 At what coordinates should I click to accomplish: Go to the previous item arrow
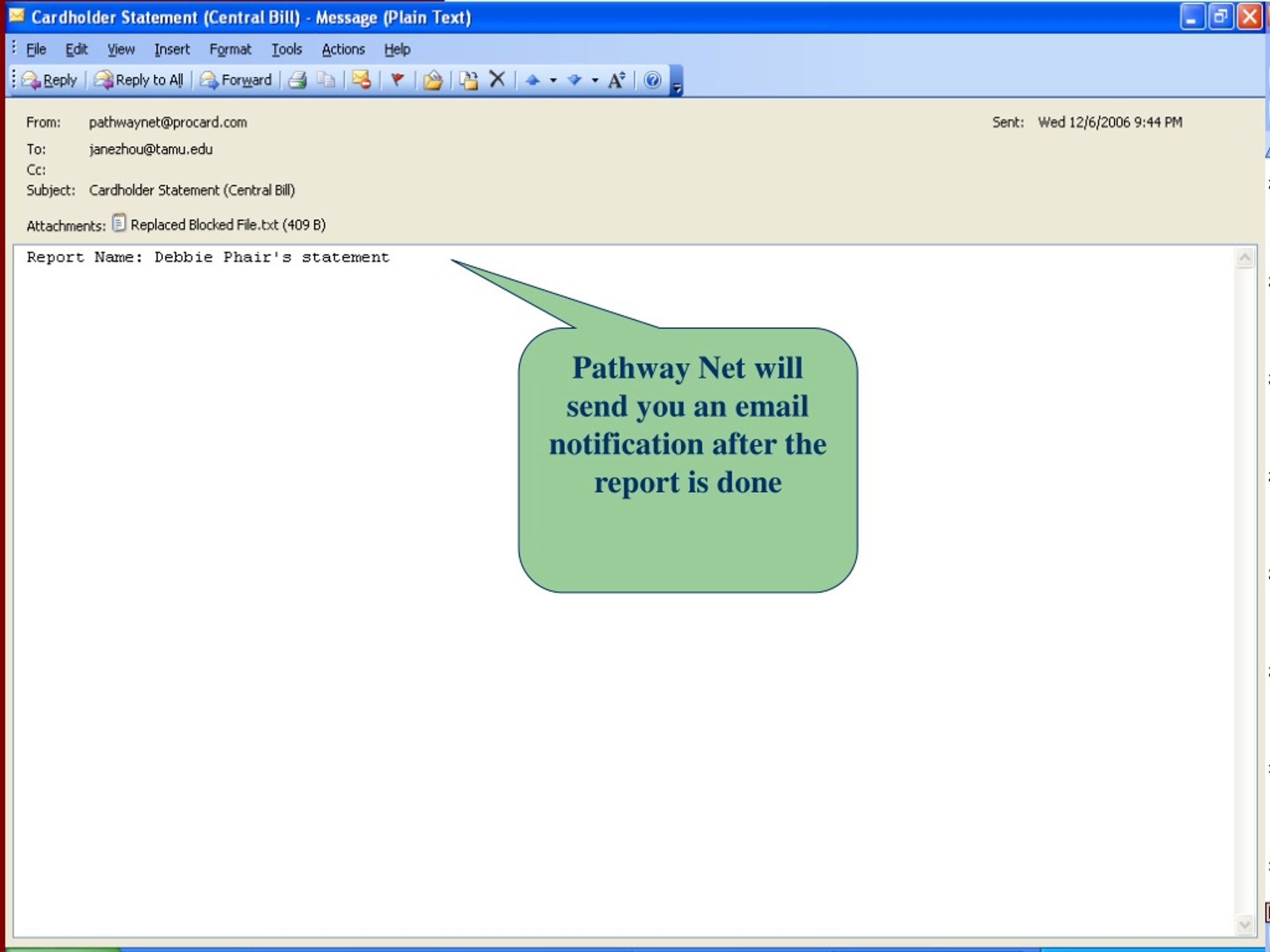533,80
